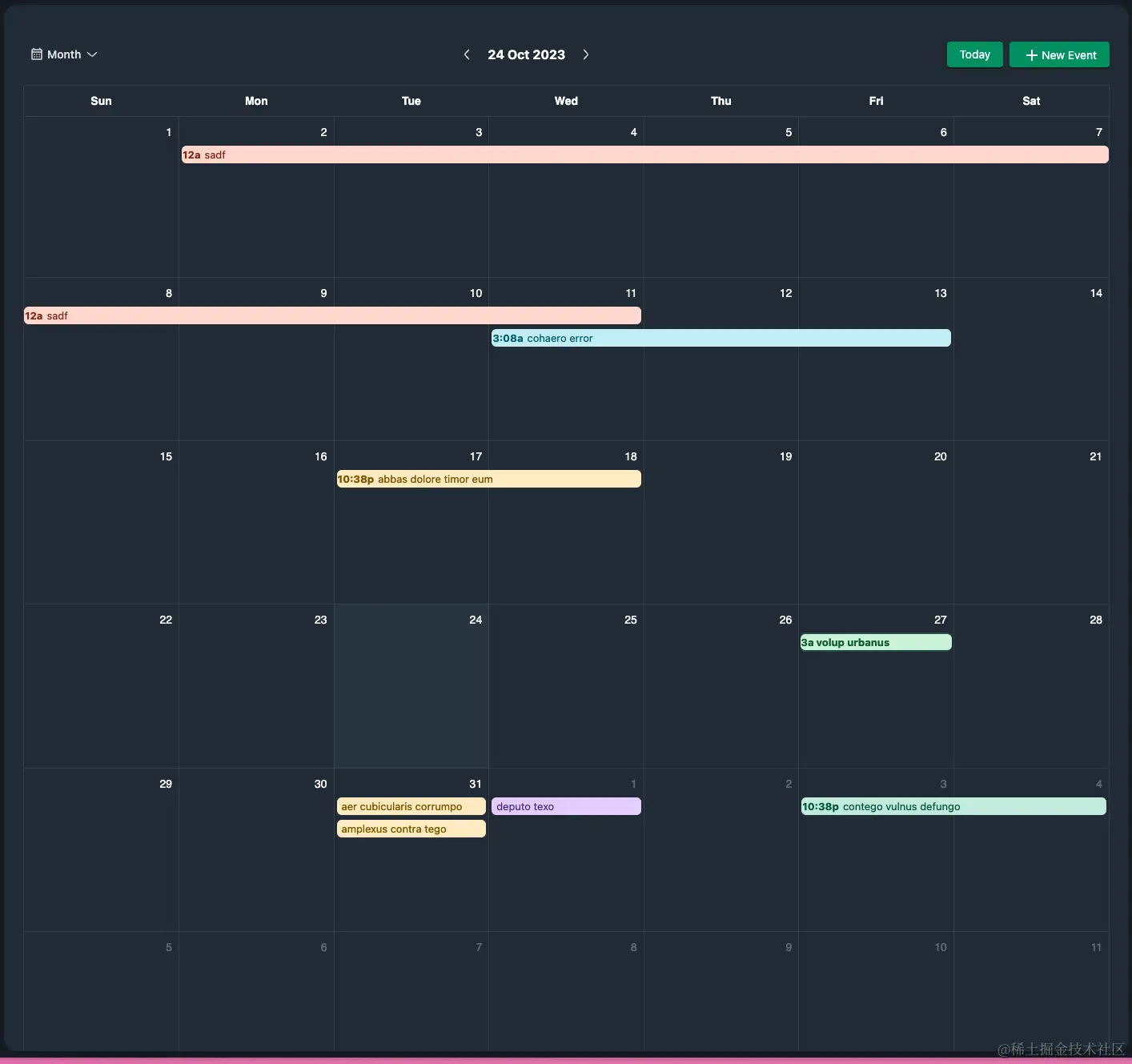1132x1064 pixels.
Task: Select the Thu column header
Action: (x=721, y=101)
